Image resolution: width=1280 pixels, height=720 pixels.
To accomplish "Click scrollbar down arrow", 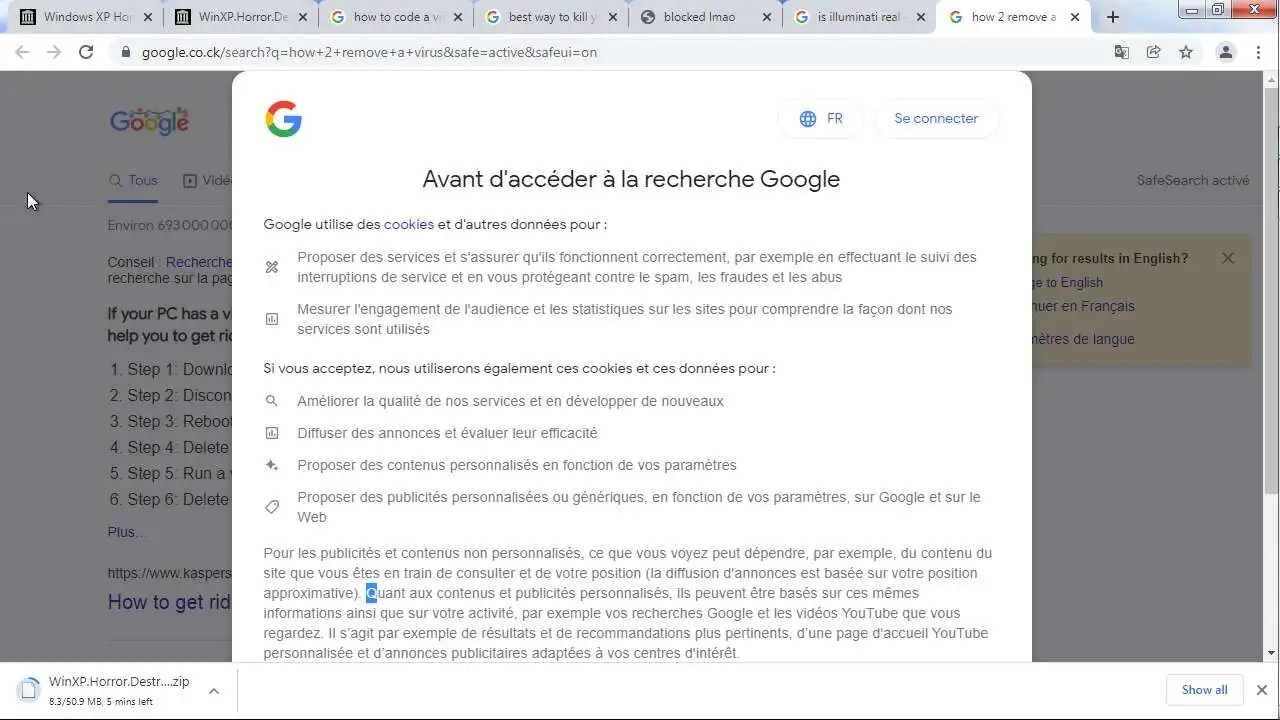I will click(x=1271, y=653).
